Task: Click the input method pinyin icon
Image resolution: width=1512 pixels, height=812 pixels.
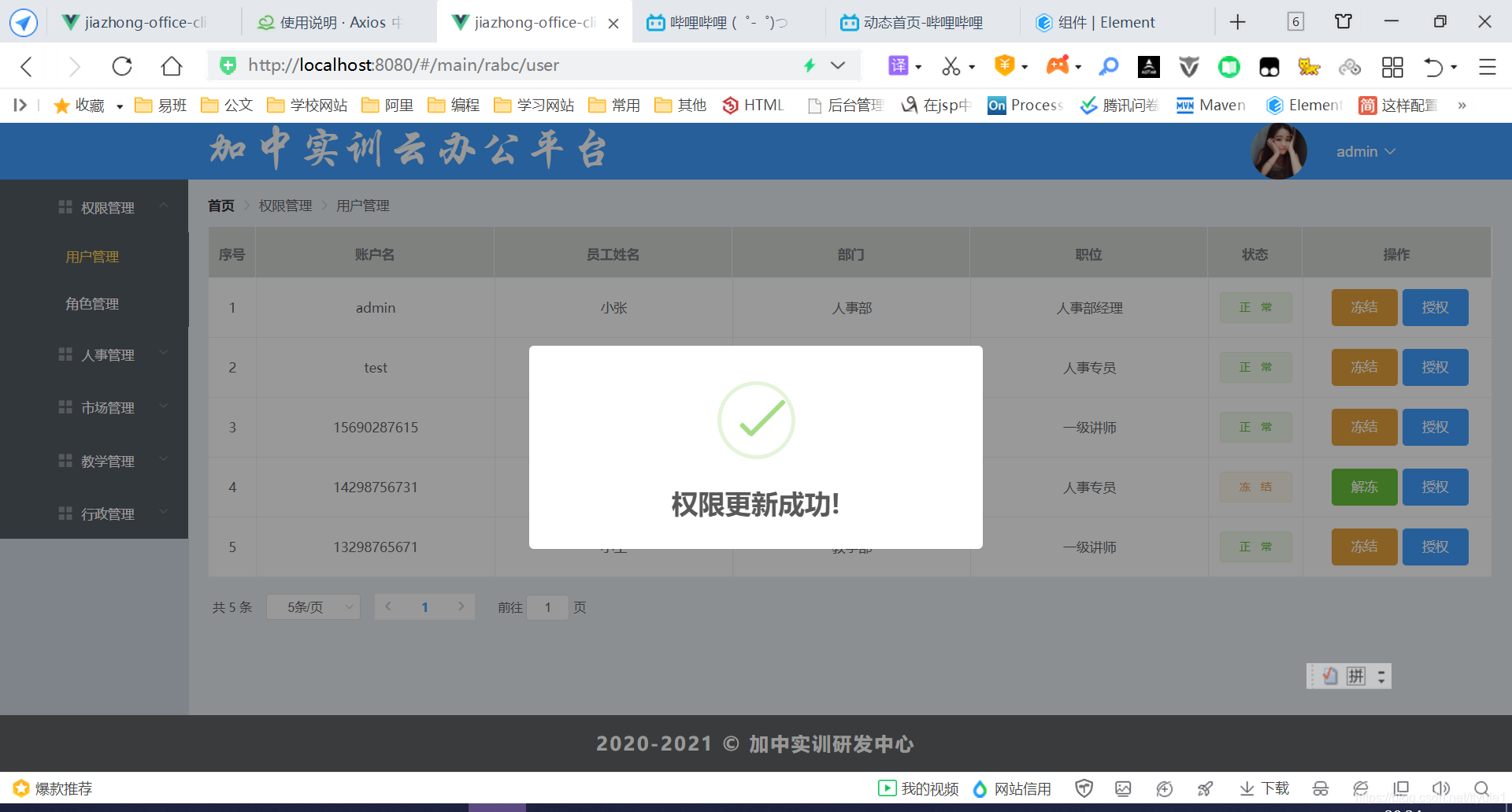Action: [1356, 676]
